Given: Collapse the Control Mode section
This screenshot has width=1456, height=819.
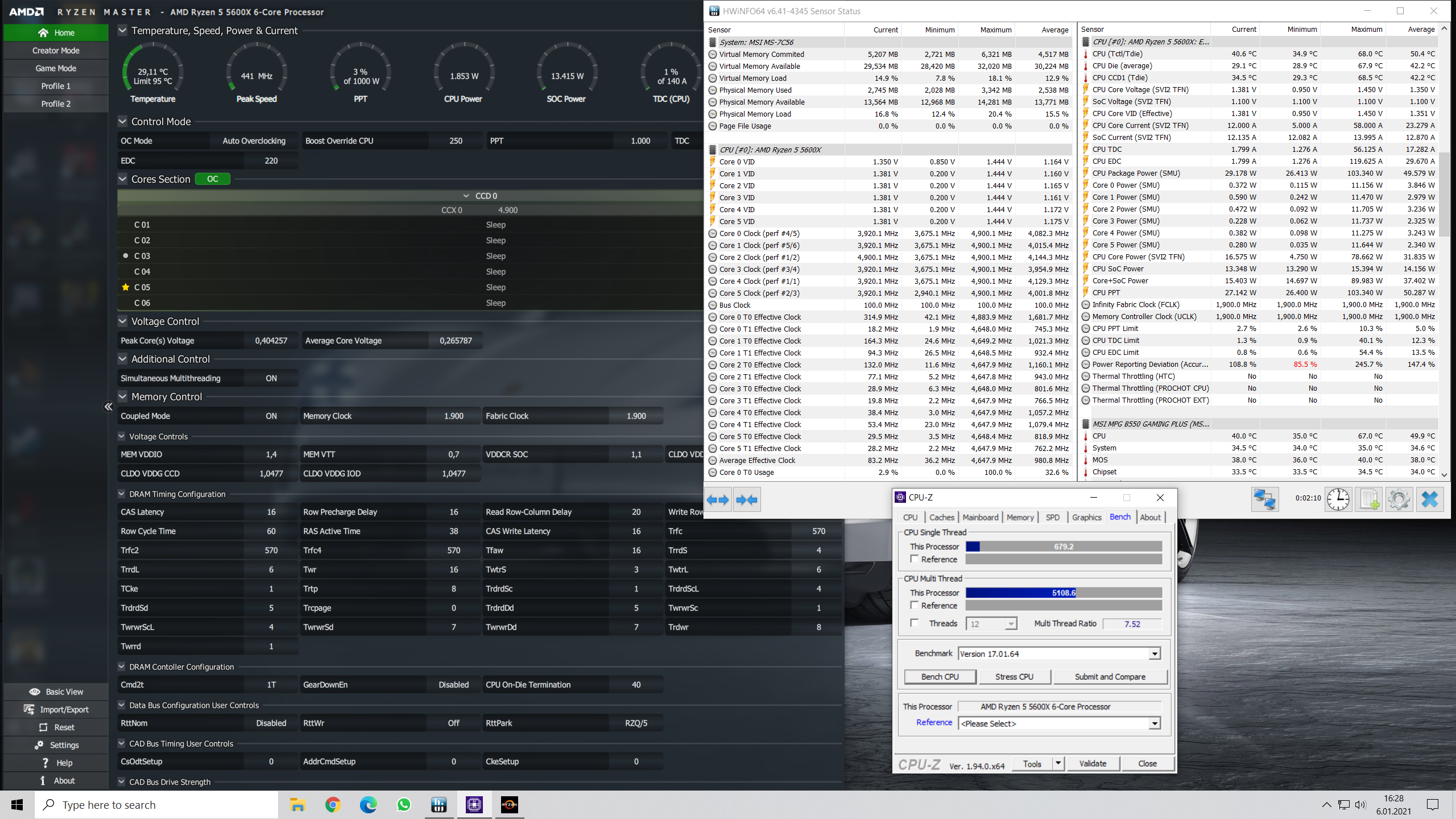Looking at the screenshot, I should (122, 122).
